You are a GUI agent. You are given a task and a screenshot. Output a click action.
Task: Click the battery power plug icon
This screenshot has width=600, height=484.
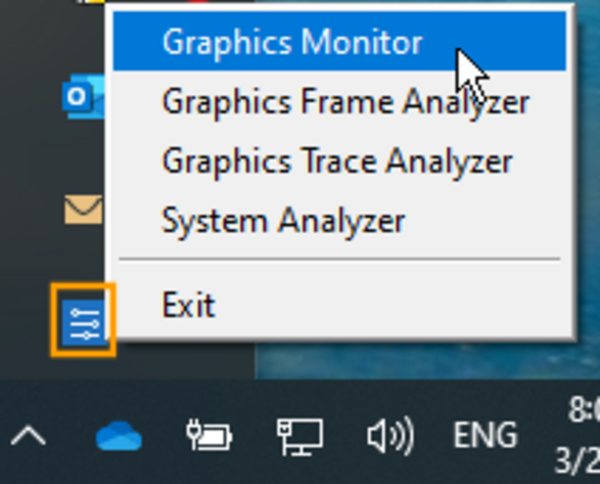tap(209, 436)
